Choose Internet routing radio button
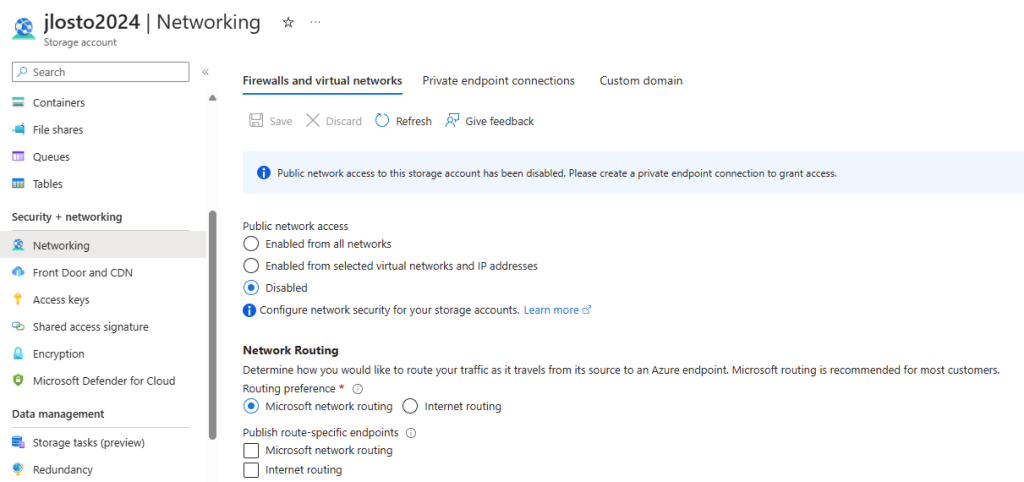 (410, 406)
